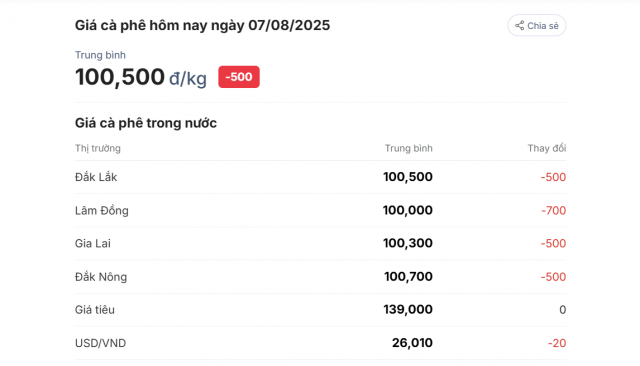Click the USD/VND change value -20
This screenshot has height=366, width=640.
click(x=557, y=343)
